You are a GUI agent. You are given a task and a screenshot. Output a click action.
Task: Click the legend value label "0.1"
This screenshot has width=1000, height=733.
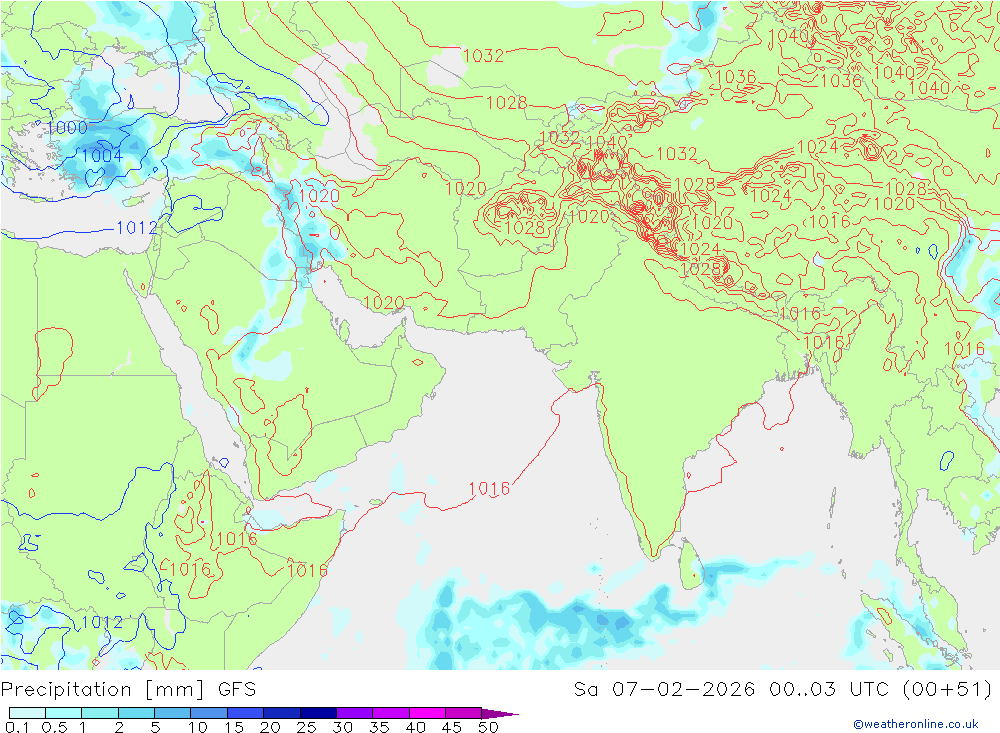tap(17, 727)
